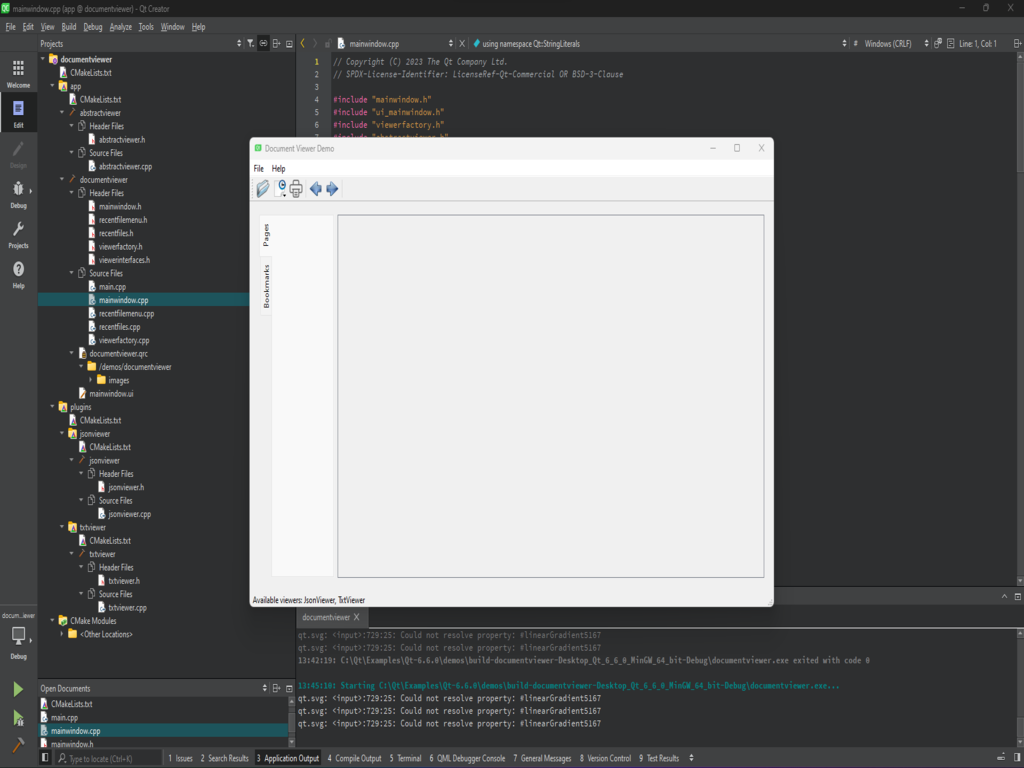
Task: Open Debug mode in left sidebar
Action: [18, 195]
